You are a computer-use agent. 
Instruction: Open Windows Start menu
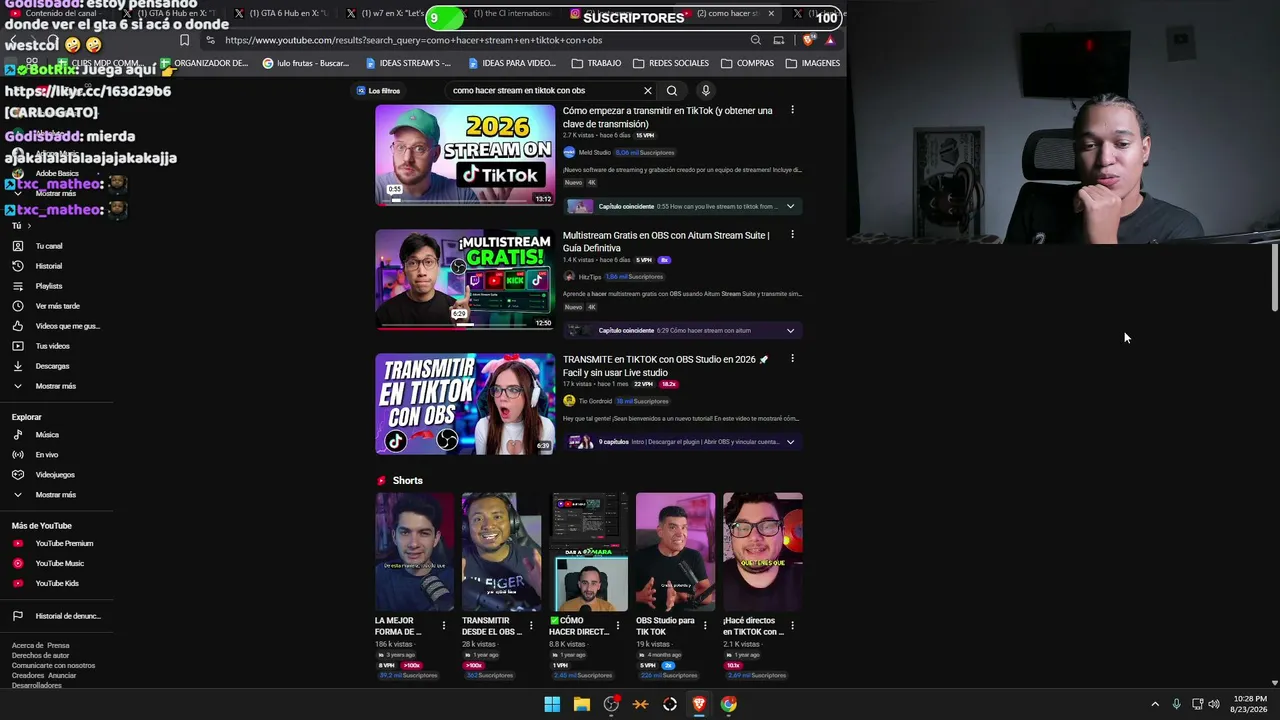coord(552,704)
